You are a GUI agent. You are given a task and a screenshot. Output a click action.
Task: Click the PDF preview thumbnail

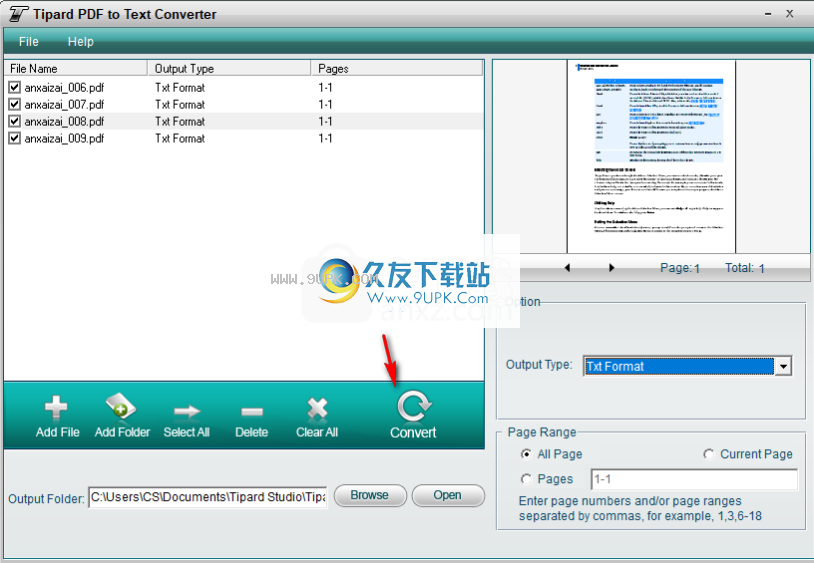[x=652, y=157]
